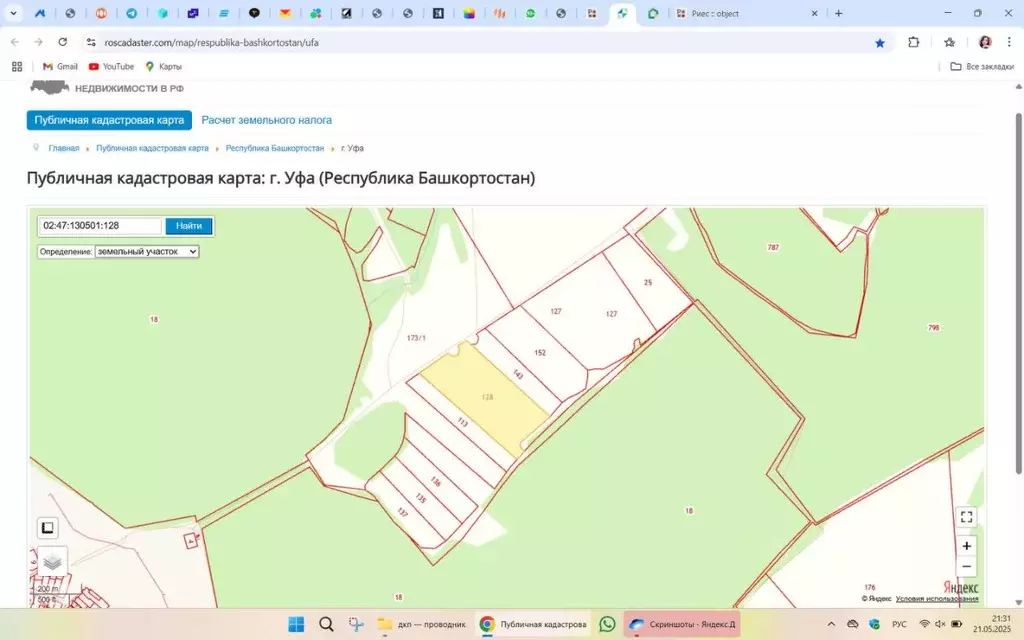The image size is (1024, 640).
Task: Expand the 'земельный участок' dropdown
Action: coord(147,252)
